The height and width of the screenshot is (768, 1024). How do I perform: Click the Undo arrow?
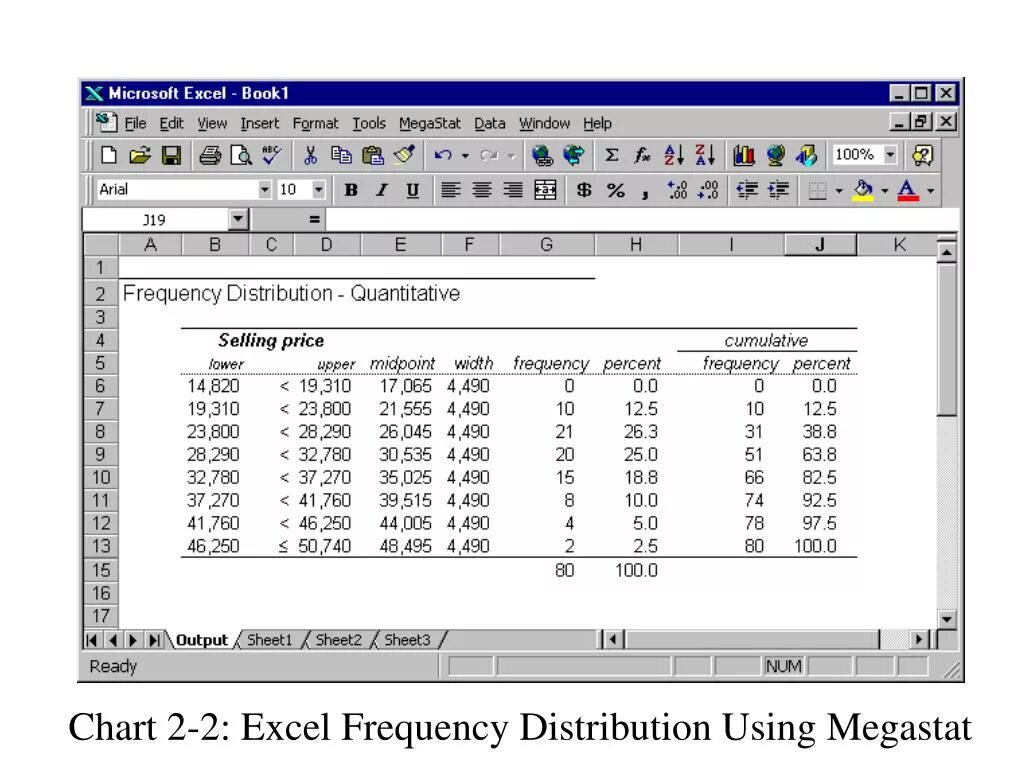pyautogui.click(x=443, y=155)
